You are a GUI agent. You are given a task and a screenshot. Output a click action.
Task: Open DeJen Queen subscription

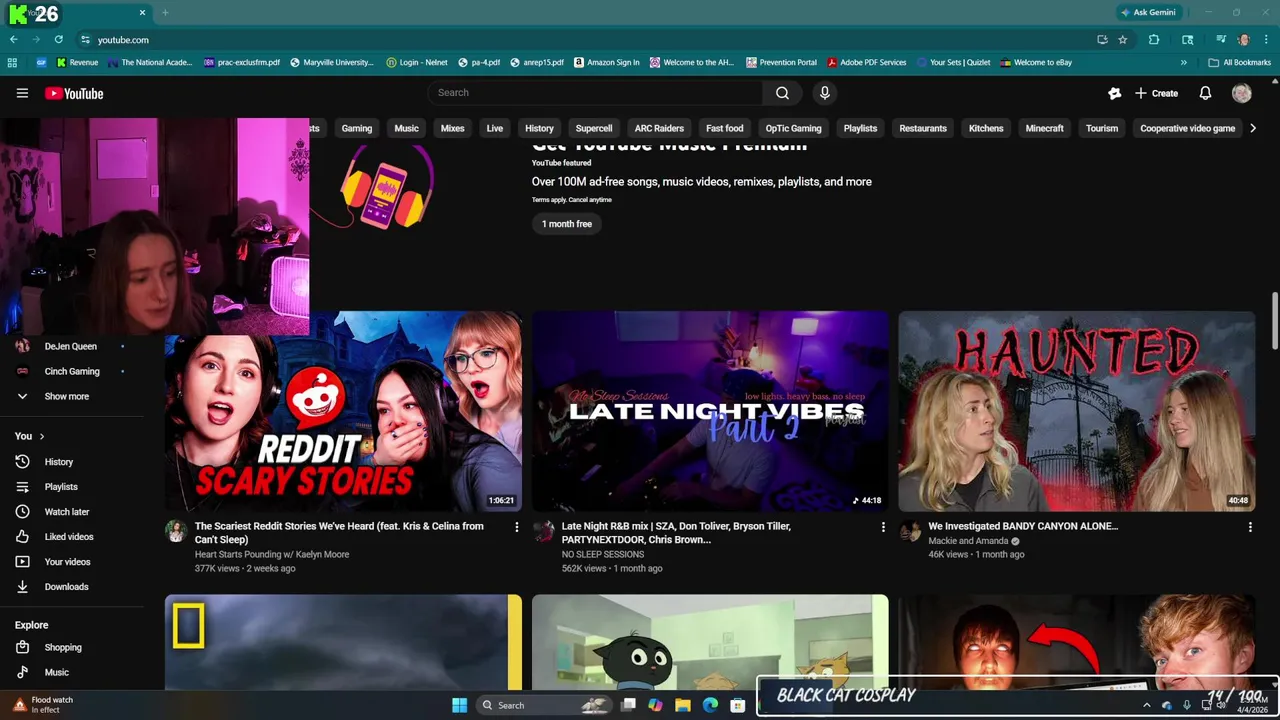click(x=70, y=346)
